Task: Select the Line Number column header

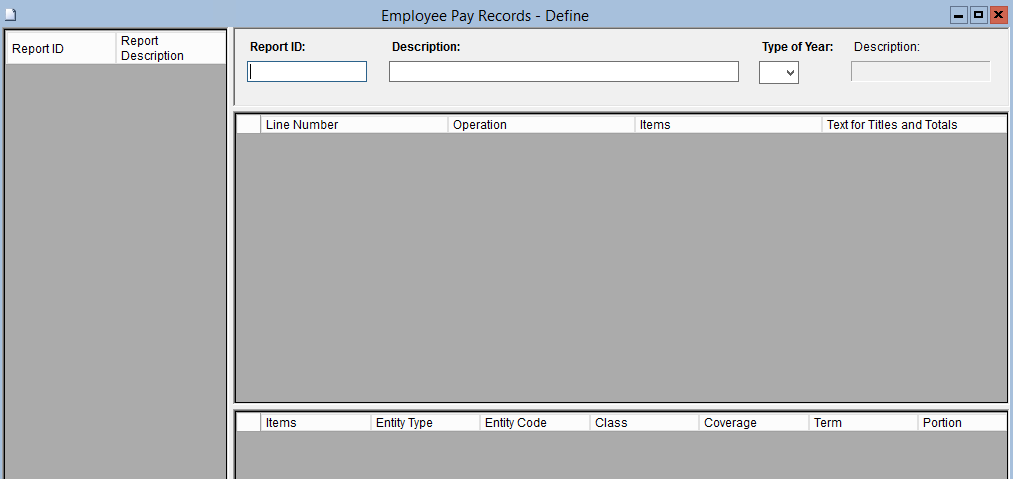Action: pos(353,125)
